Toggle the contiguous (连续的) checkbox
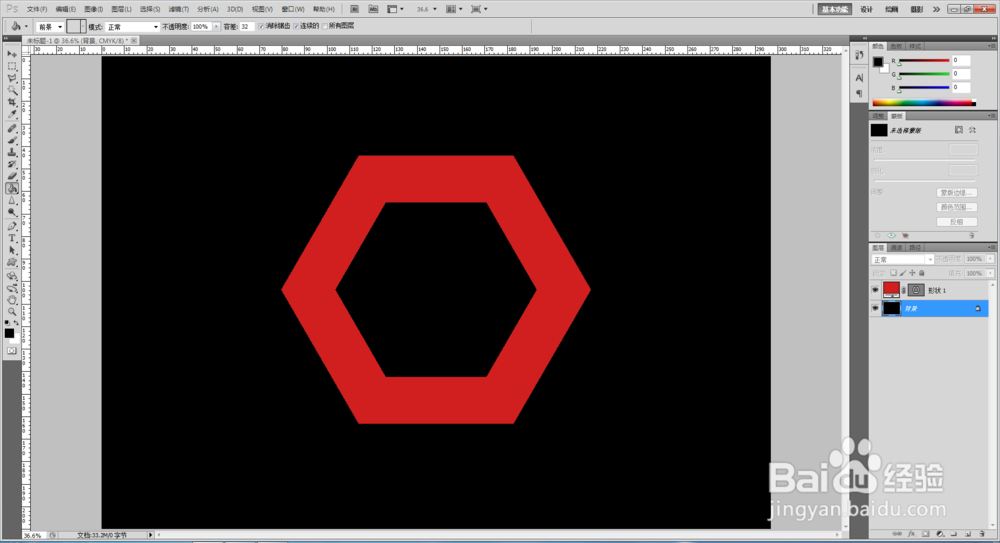This screenshot has width=1000, height=543. (x=297, y=26)
